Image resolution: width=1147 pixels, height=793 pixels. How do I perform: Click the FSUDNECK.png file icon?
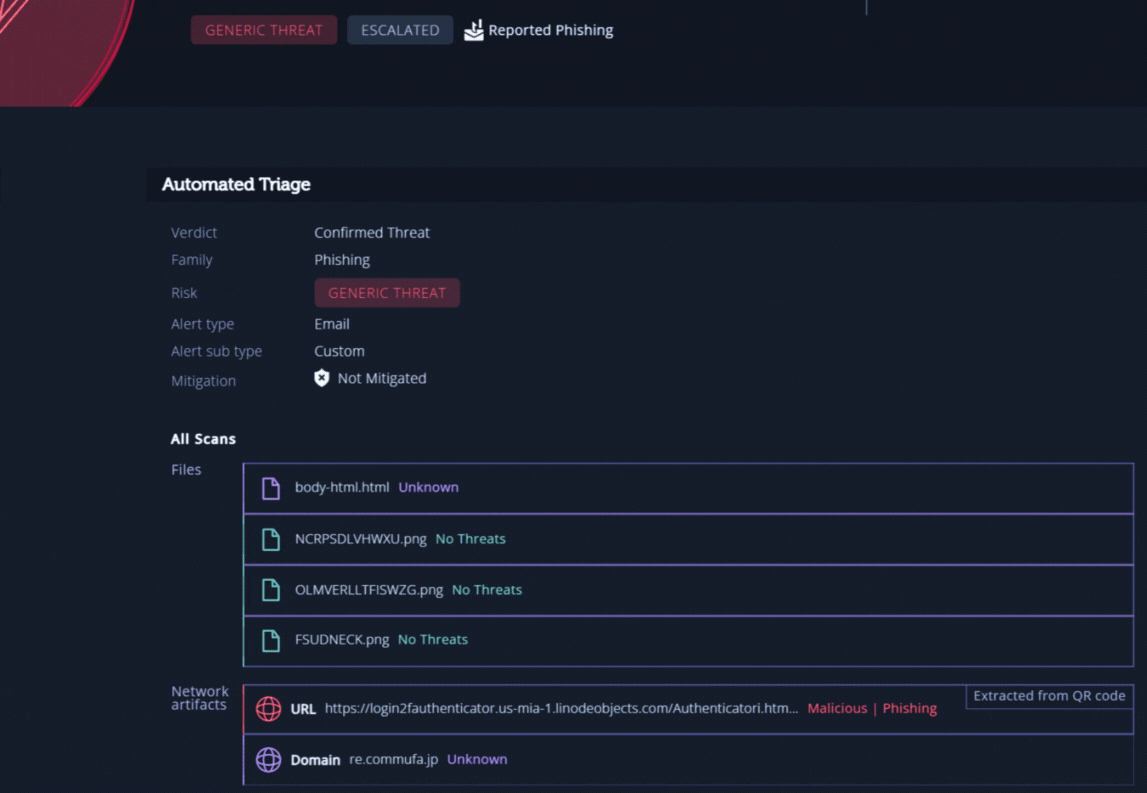(270, 640)
